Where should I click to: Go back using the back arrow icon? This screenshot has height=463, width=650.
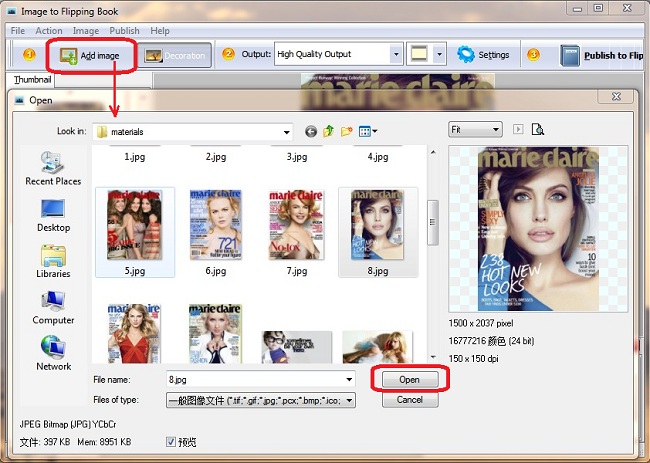tap(311, 132)
